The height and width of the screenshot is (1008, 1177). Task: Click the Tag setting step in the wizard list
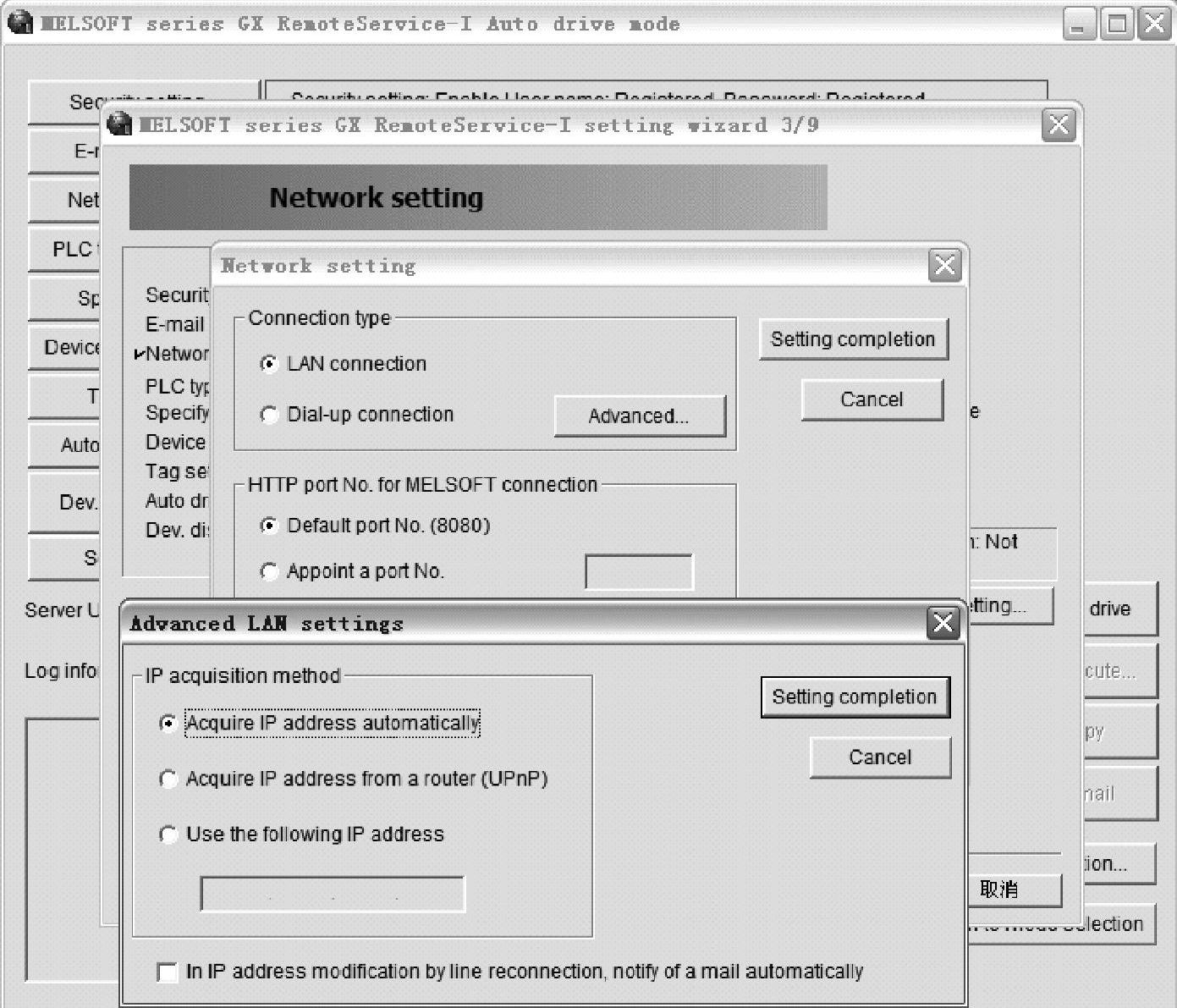177,471
